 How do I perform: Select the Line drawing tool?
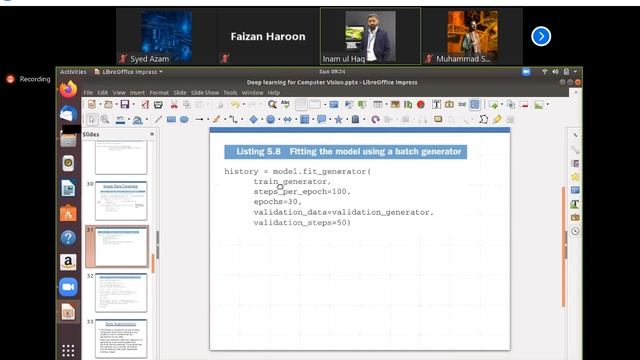[x=158, y=120]
